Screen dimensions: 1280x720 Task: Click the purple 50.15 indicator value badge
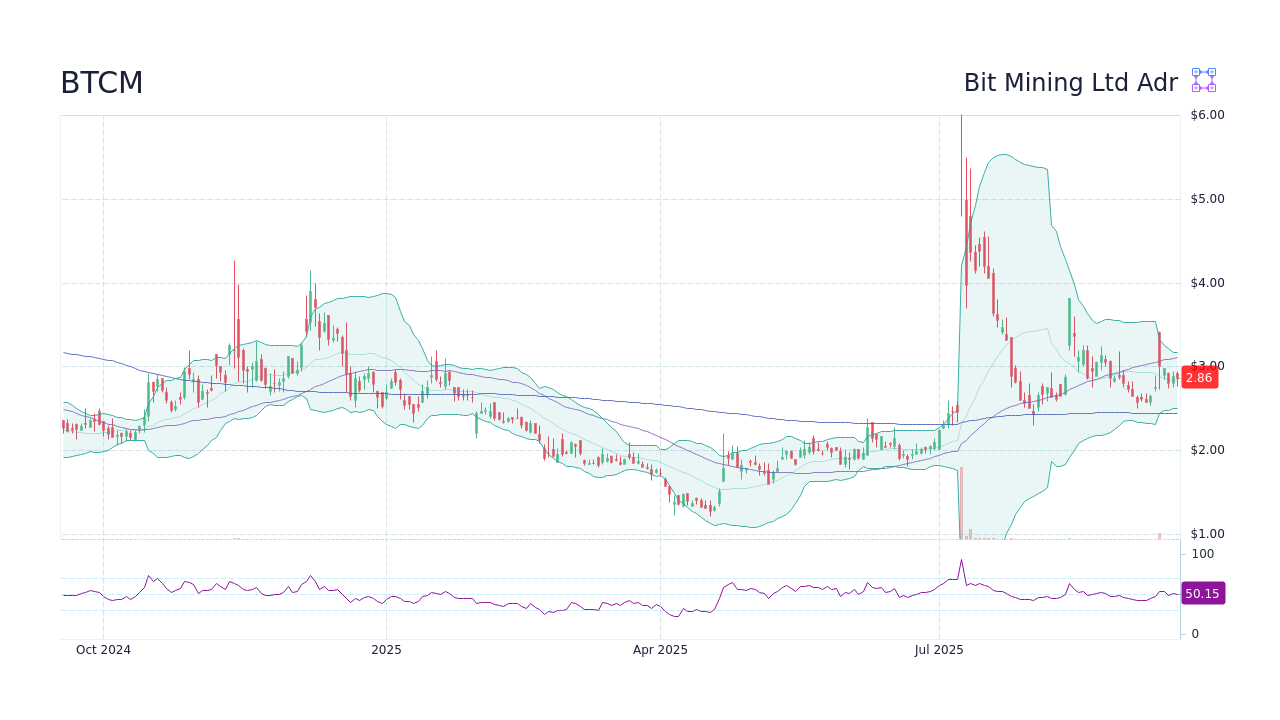click(x=1203, y=593)
